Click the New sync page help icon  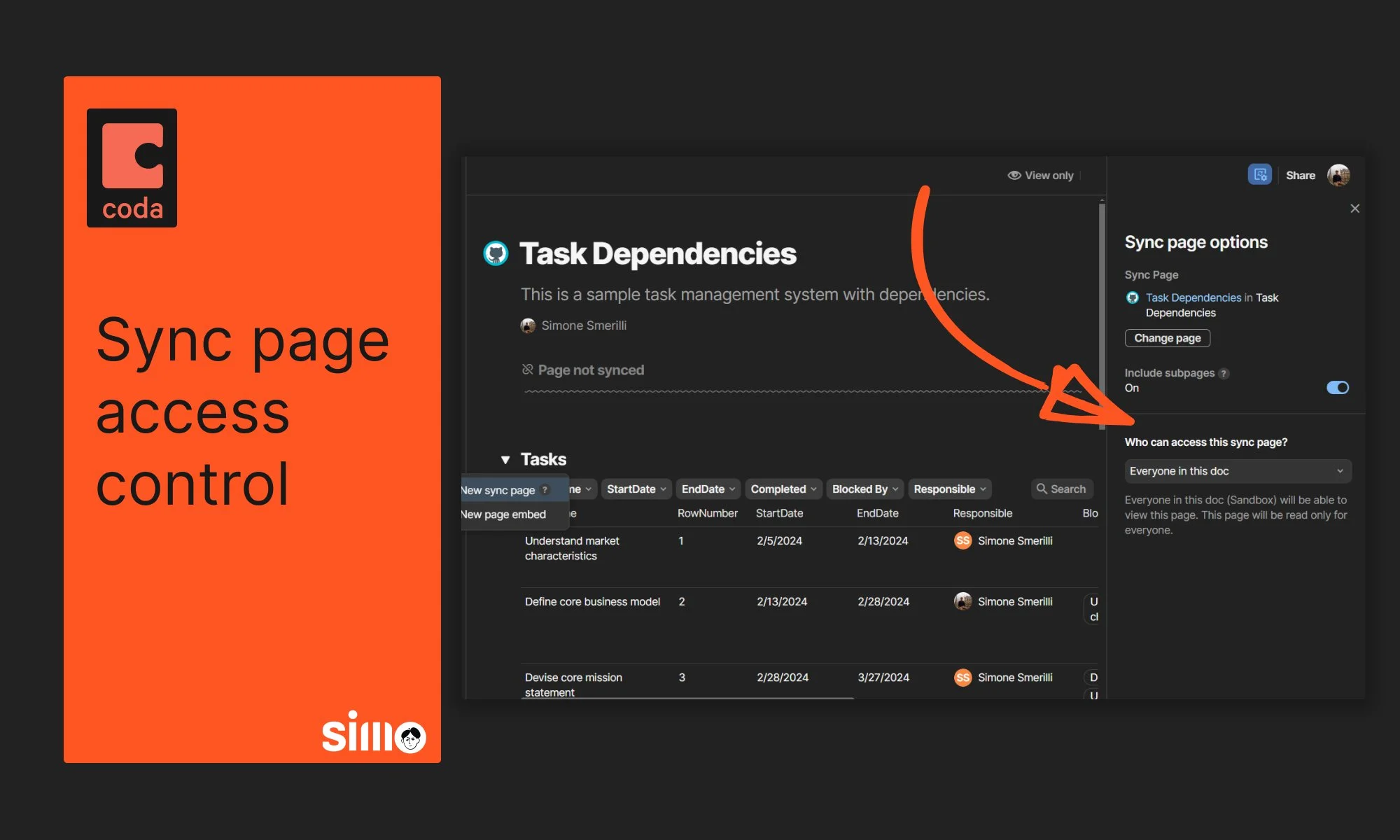coord(545,490)
